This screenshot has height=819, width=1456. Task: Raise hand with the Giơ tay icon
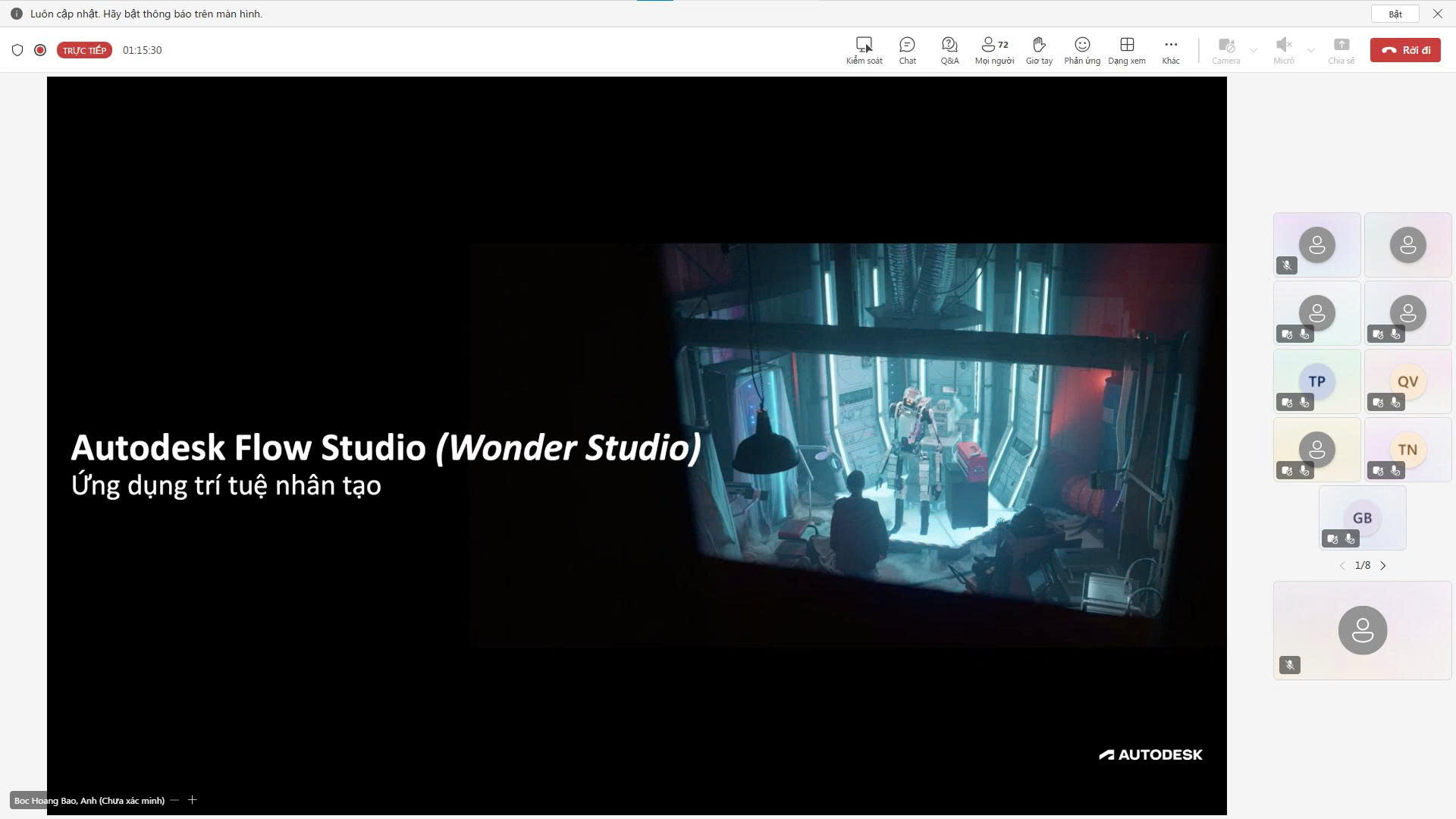coord(1039,50)
